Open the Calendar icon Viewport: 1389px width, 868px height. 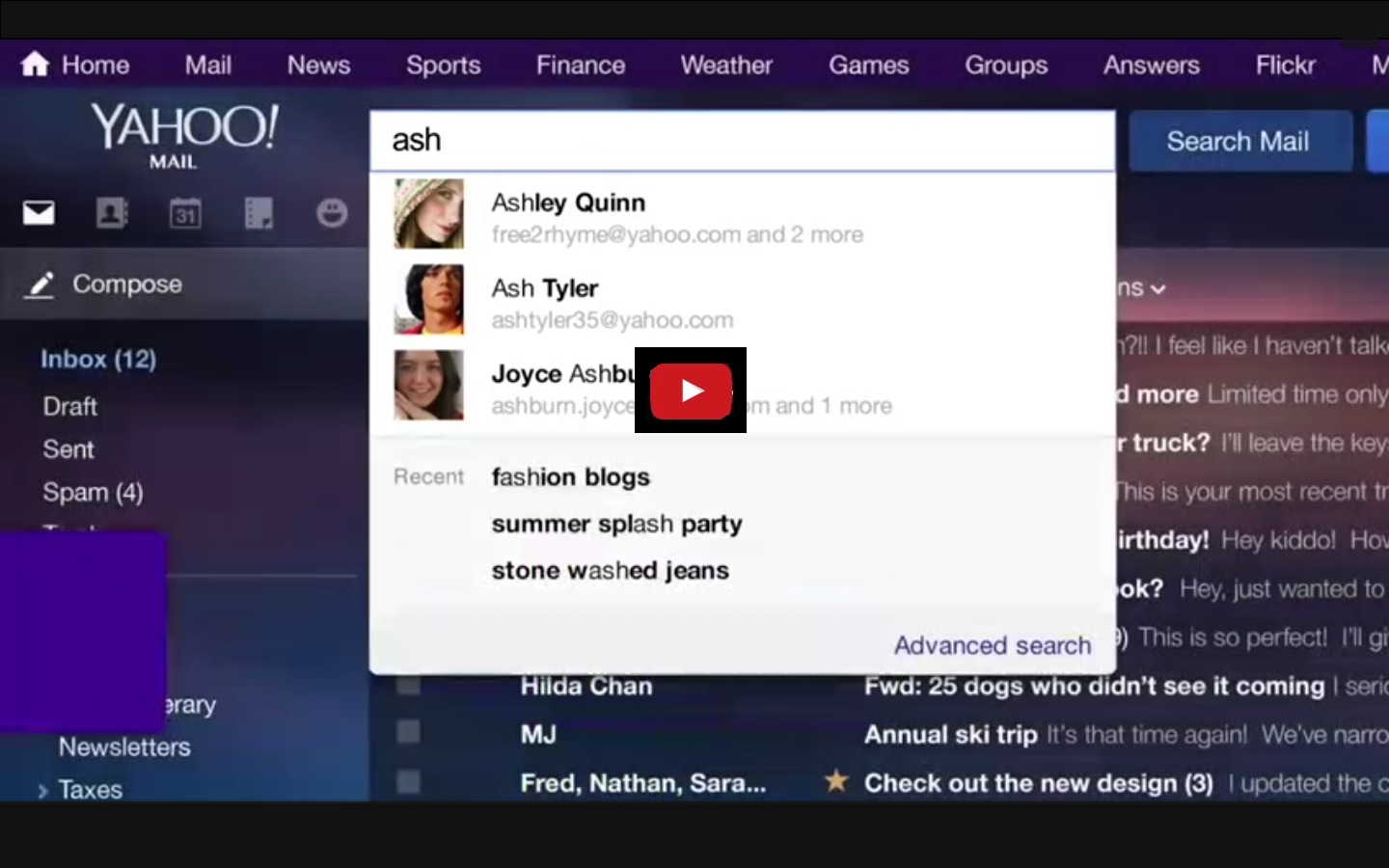[x=185, y=213]
